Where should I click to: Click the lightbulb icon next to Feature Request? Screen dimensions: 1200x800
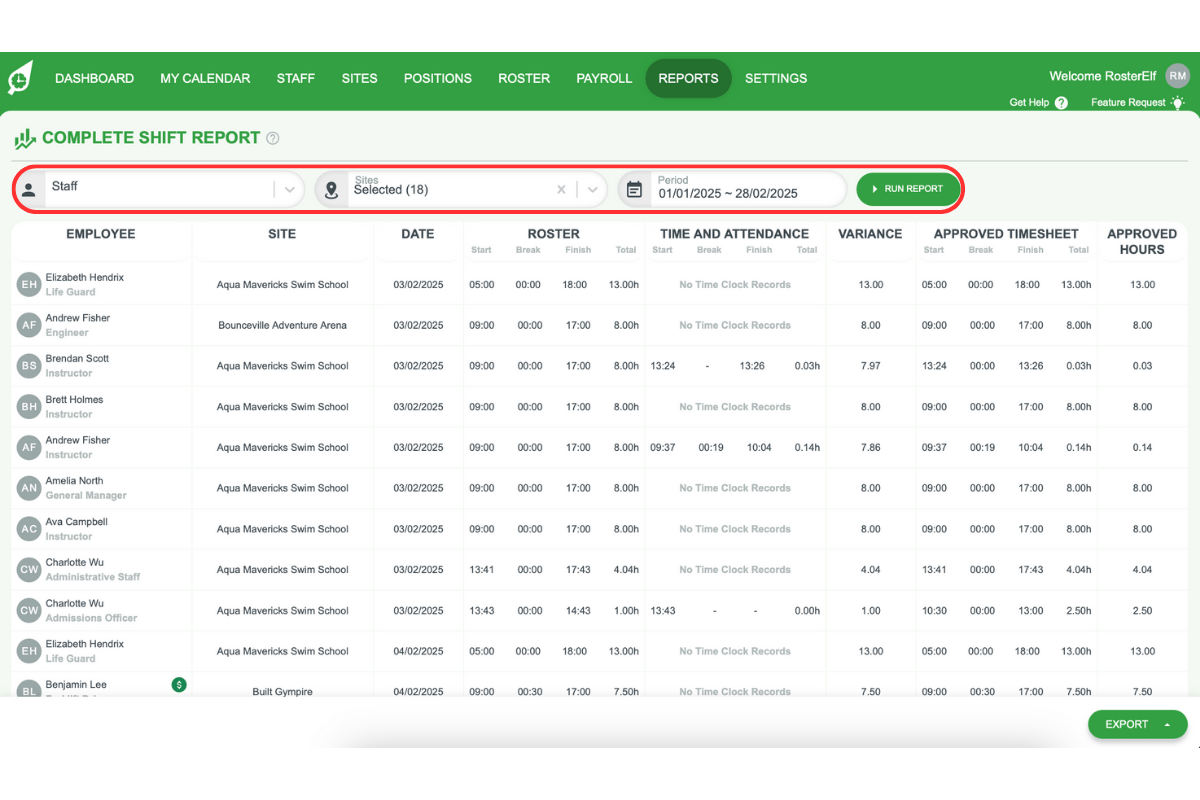1178,102
